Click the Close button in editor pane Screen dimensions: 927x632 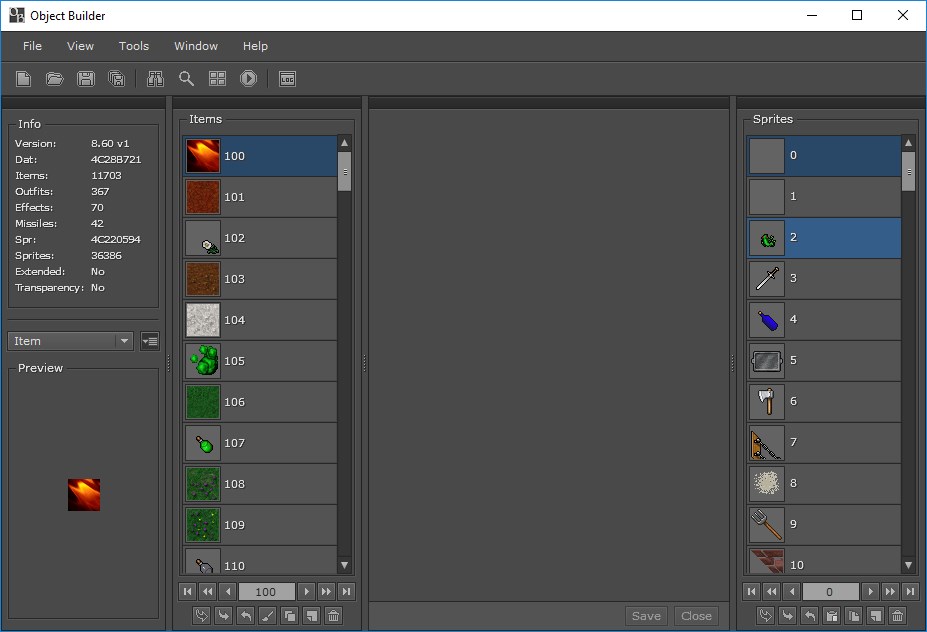coord(696,616)
